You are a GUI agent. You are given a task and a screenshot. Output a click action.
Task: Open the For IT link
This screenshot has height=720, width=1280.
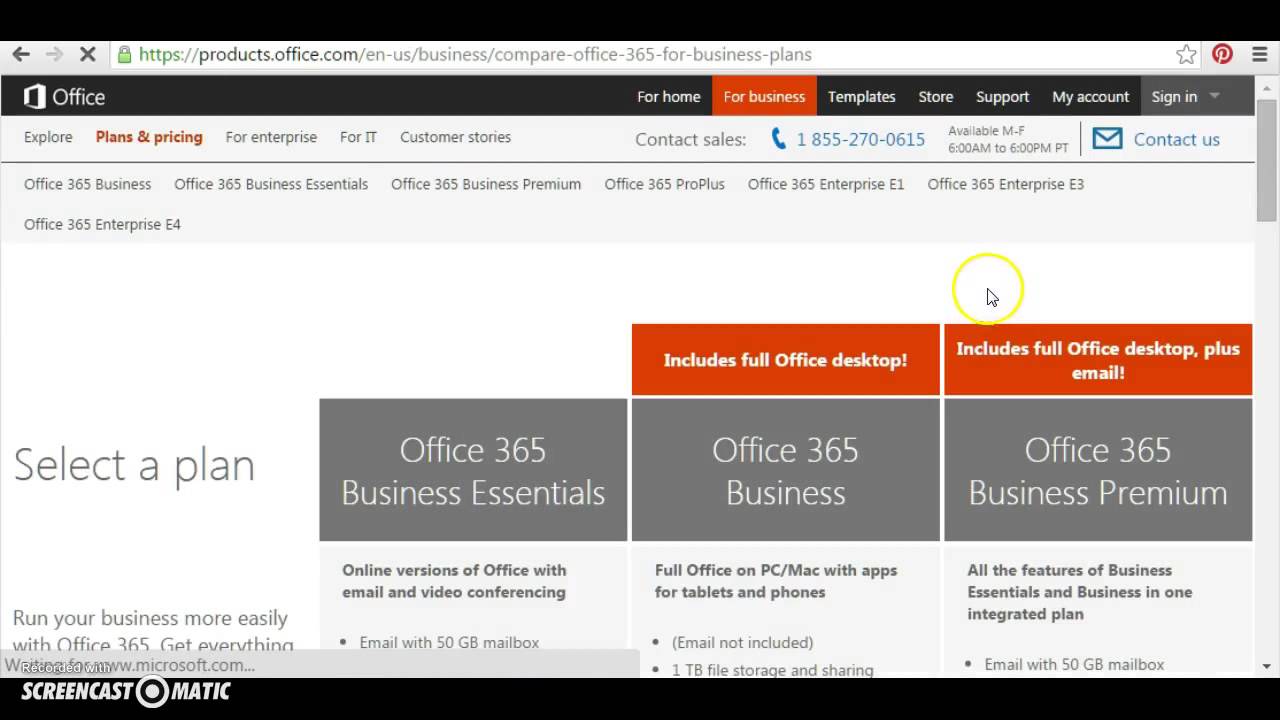click(358, 137)
